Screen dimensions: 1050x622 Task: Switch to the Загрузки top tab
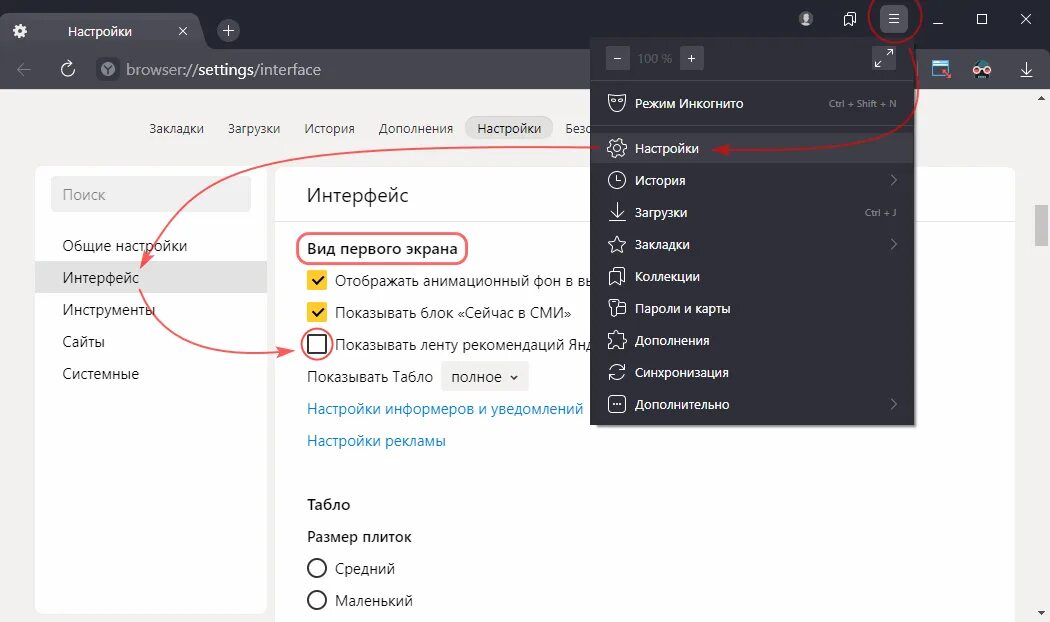254,129
